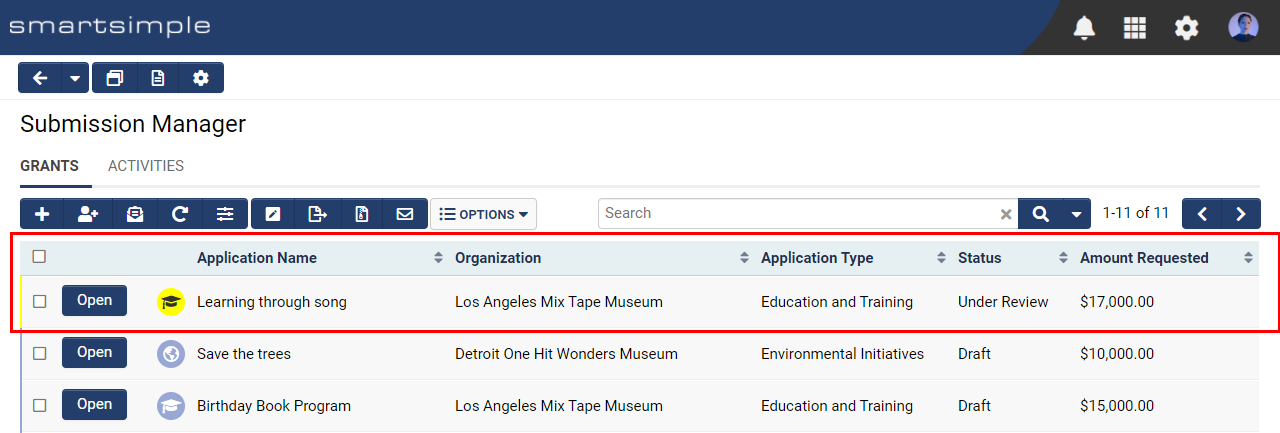
Task: Tick the checkbox for Learning through song
Action: [40, 301]
